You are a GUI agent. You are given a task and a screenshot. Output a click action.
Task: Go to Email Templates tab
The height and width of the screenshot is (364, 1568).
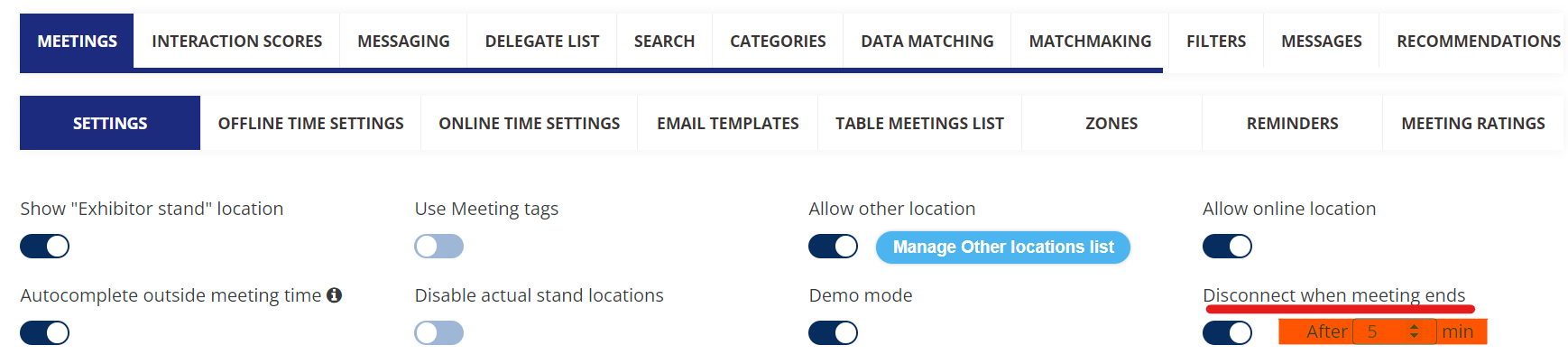coord(727,124)
